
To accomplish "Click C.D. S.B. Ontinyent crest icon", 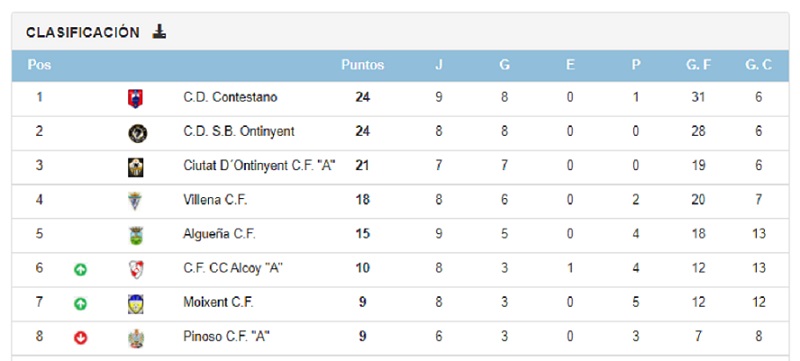I will coord(137,134).
